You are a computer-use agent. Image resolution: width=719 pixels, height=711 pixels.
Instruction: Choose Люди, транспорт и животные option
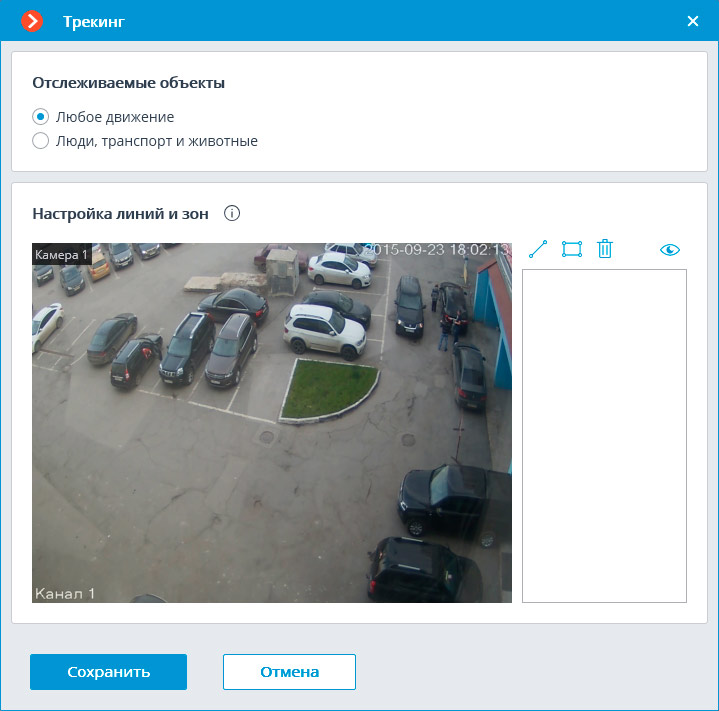[x=41, y=141]
